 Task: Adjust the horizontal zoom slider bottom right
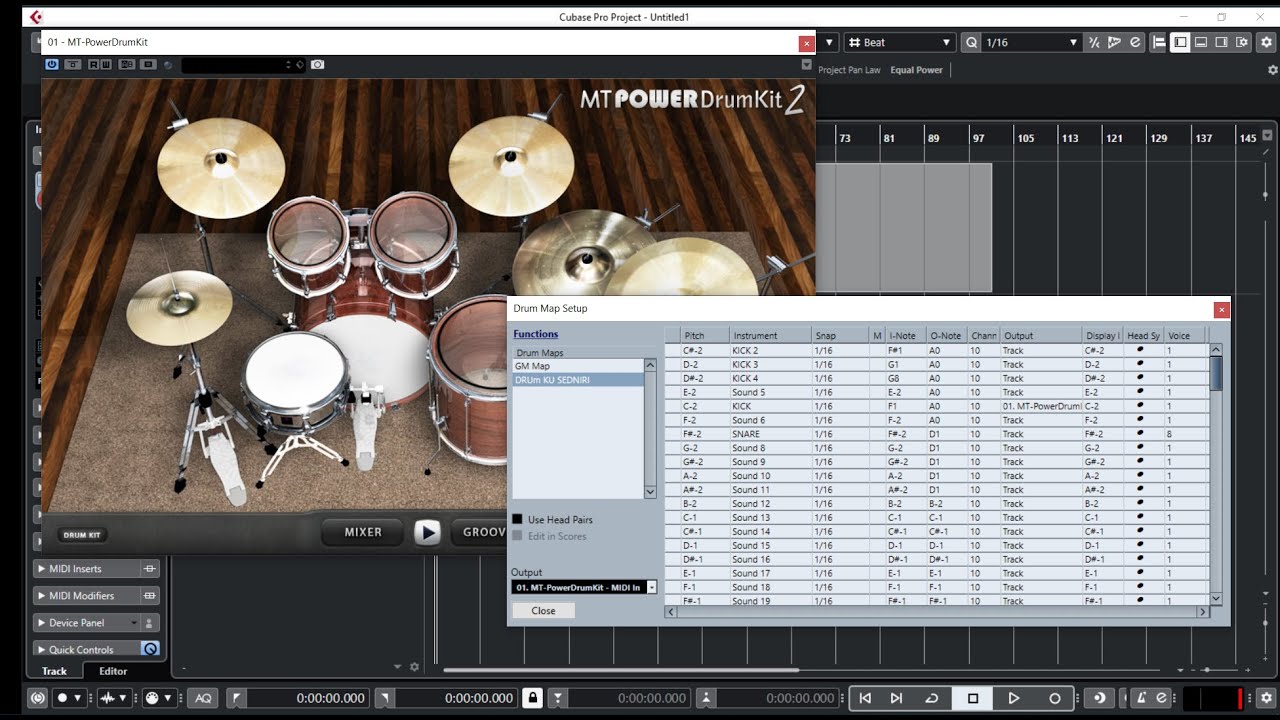(x=1207, y=669)
